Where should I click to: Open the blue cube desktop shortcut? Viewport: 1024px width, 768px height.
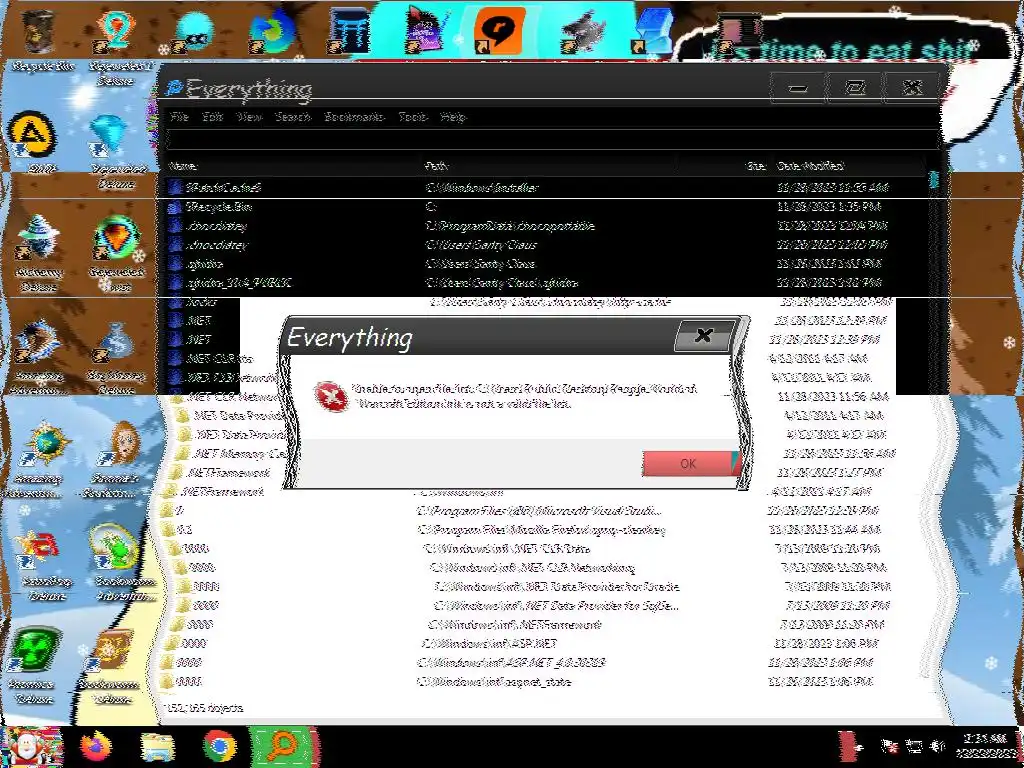tap(652, 30)
